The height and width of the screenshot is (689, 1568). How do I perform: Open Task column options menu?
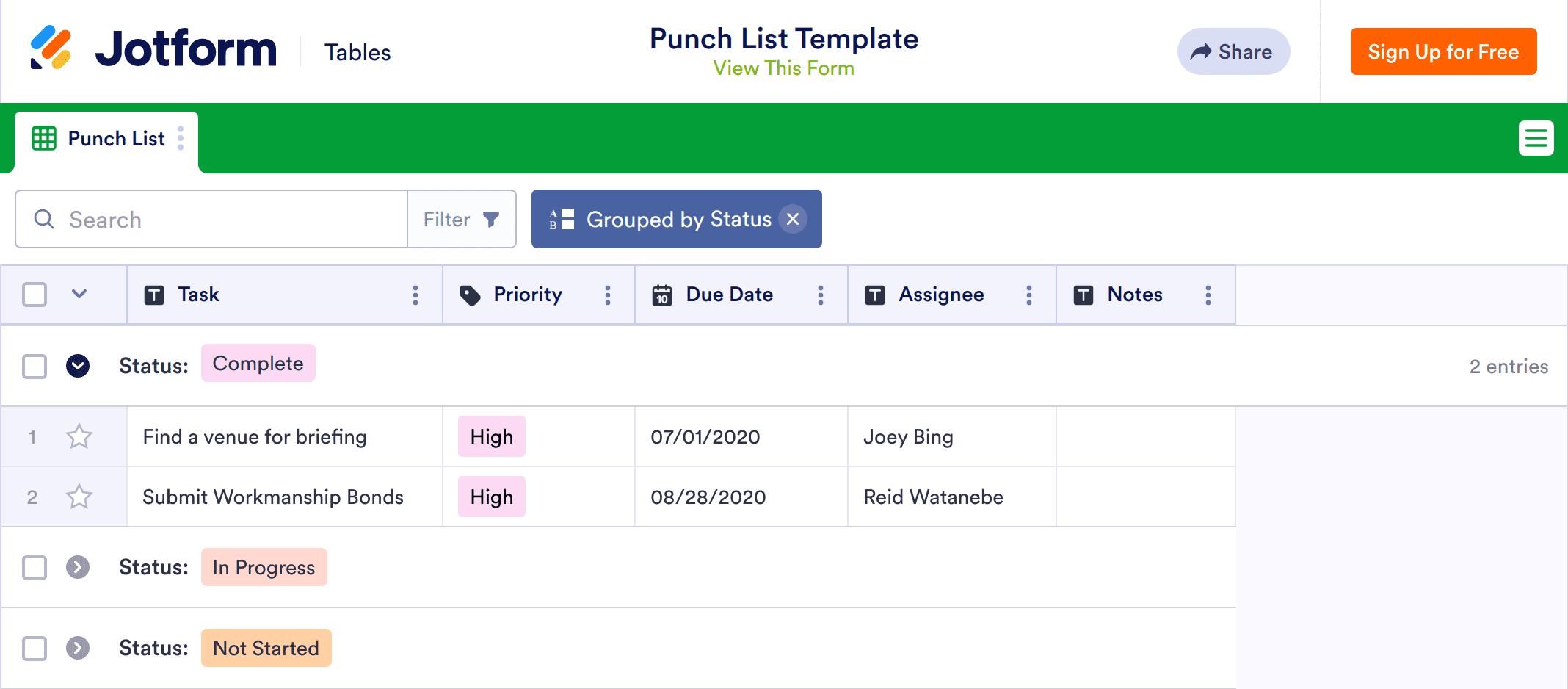pyautogui.click(x=415, y=295)
